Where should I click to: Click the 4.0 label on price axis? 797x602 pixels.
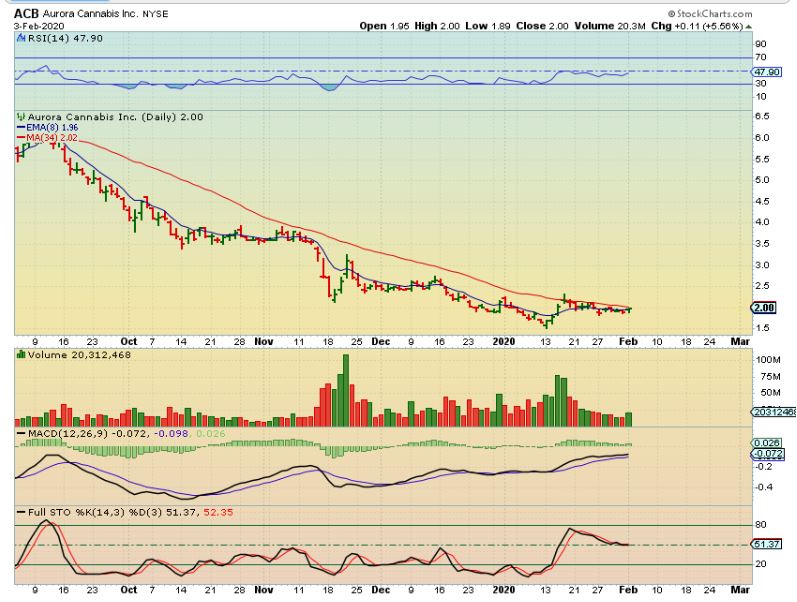click(x=762, y=222)
